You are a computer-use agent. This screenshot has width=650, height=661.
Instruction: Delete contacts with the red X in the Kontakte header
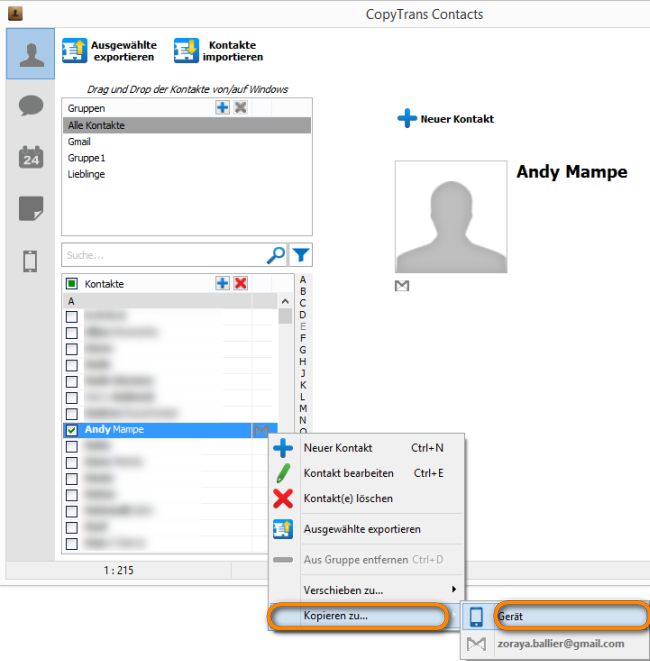coord(241,283)
